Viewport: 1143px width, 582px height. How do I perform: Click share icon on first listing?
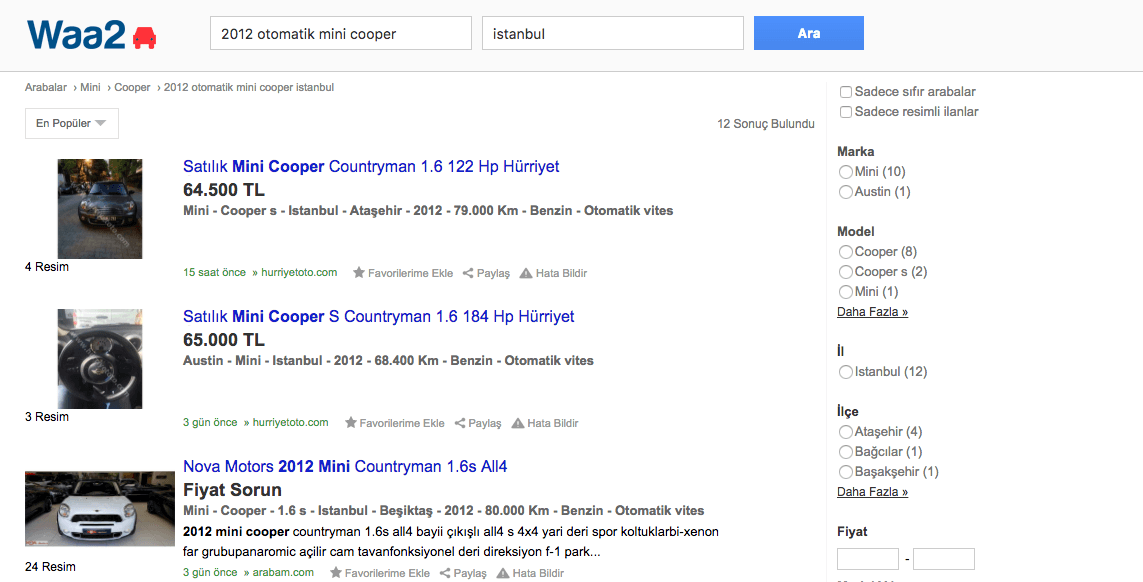tap(468, 273)
